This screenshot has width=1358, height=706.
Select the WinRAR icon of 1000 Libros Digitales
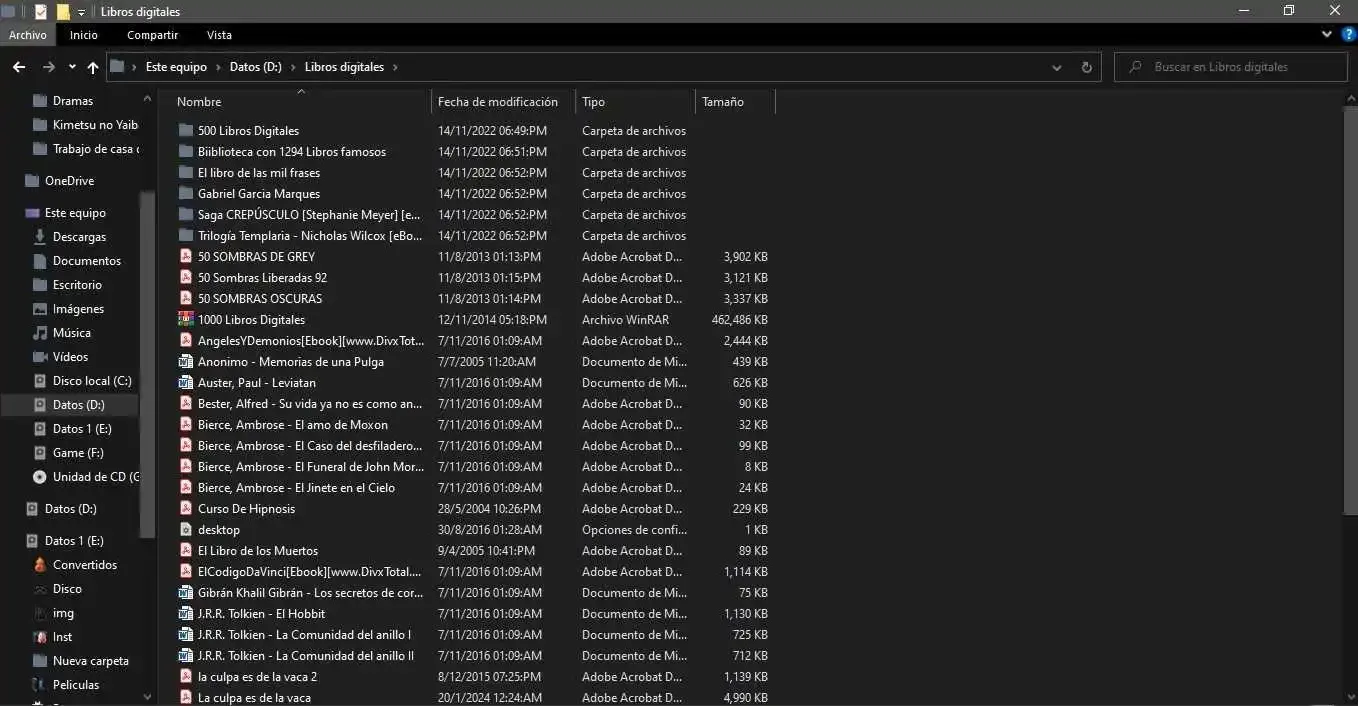[x=185, y=320]
